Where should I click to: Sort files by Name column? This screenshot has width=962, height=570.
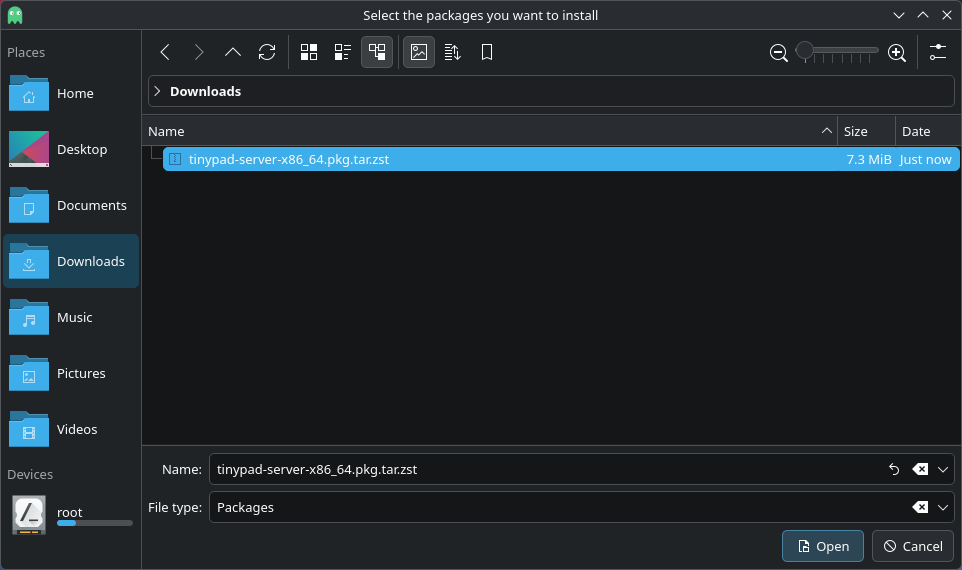[x=492, y=131]
